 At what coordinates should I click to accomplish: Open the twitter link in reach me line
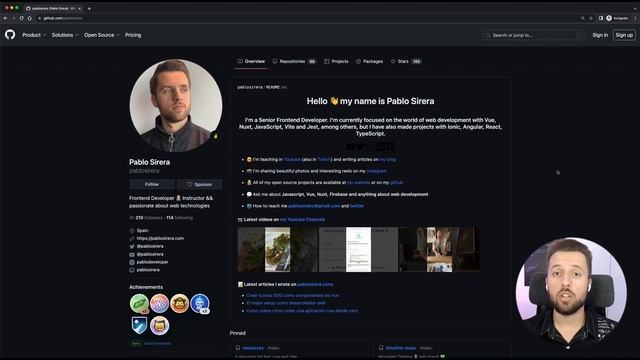357,206
